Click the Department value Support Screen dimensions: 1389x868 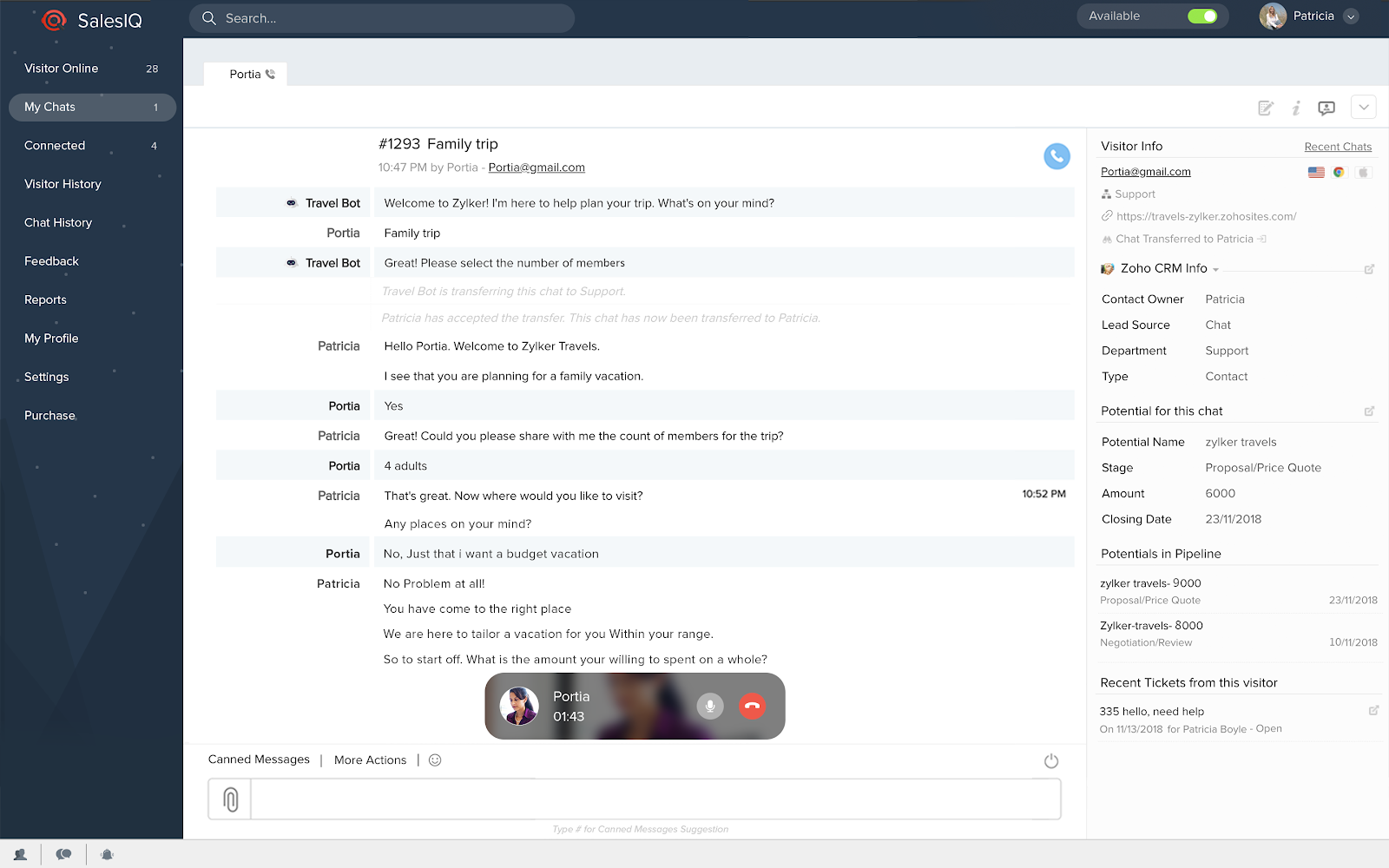[1227, 351]
